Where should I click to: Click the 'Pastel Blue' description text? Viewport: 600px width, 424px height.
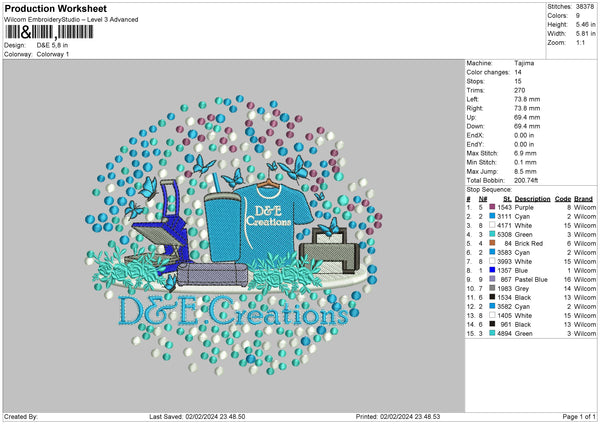(x=531, y=279)
